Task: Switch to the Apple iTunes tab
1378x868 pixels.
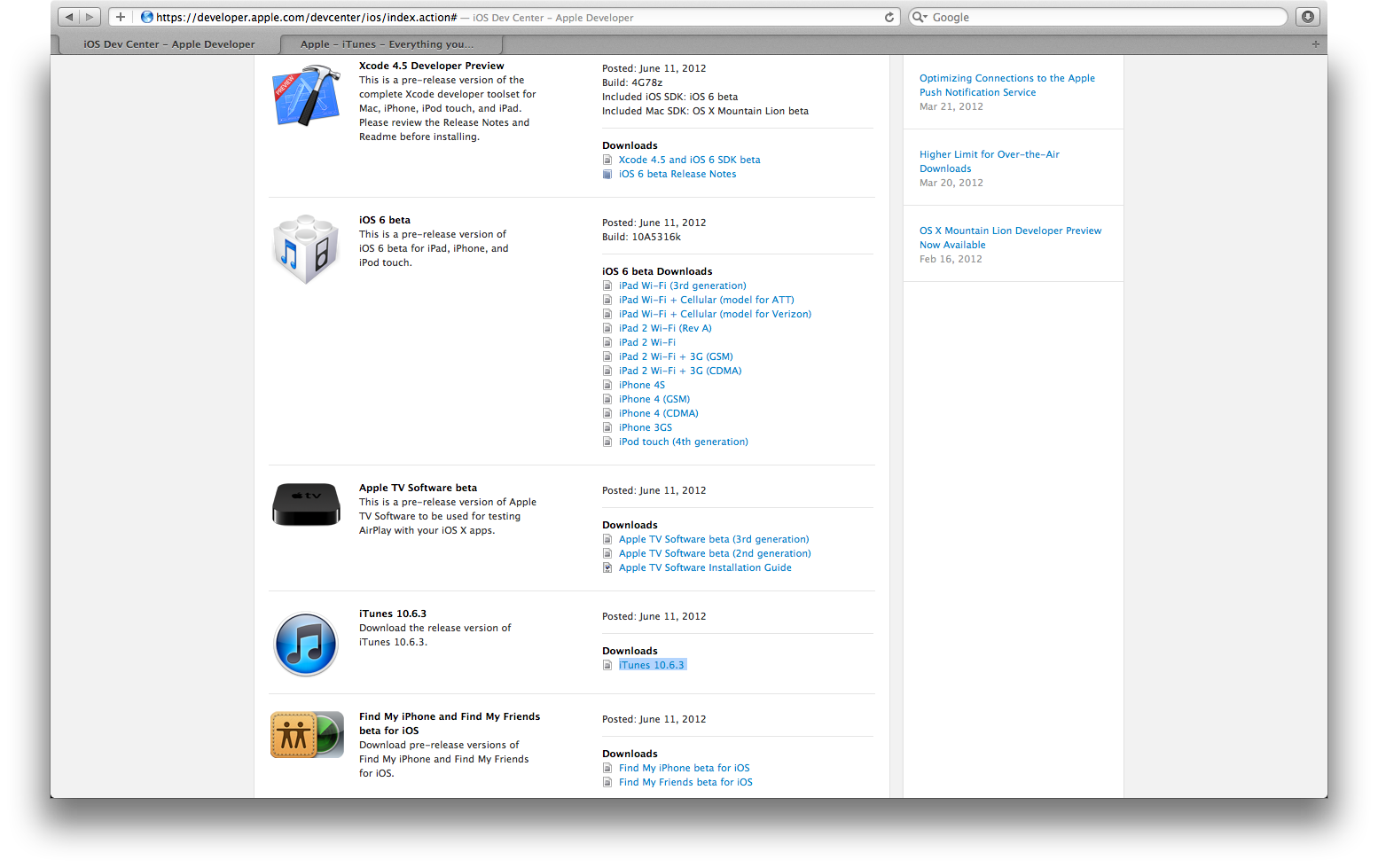Action: coord(390,43)
